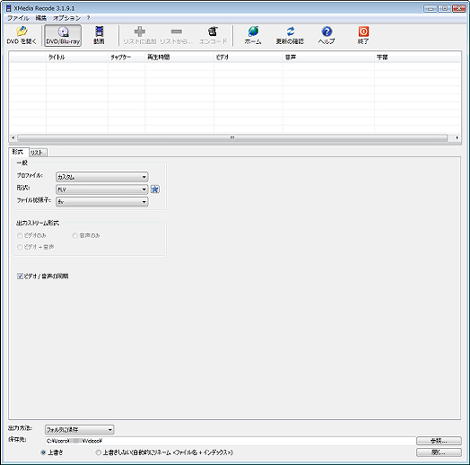Switch to the 形式 tab
Screen dimensions: 470x465
pos(18,152)
